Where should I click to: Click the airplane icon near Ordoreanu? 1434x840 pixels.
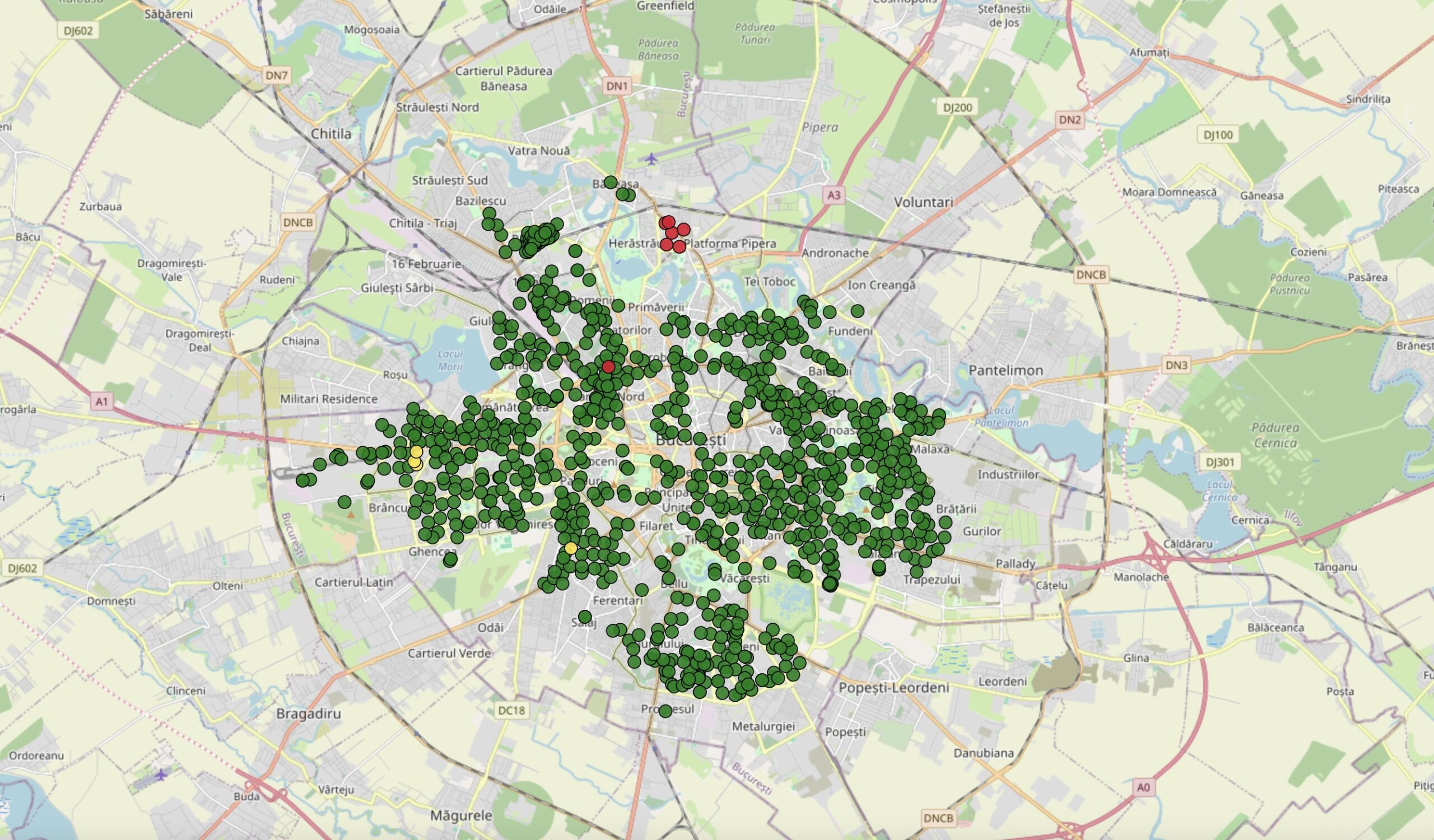162,774
